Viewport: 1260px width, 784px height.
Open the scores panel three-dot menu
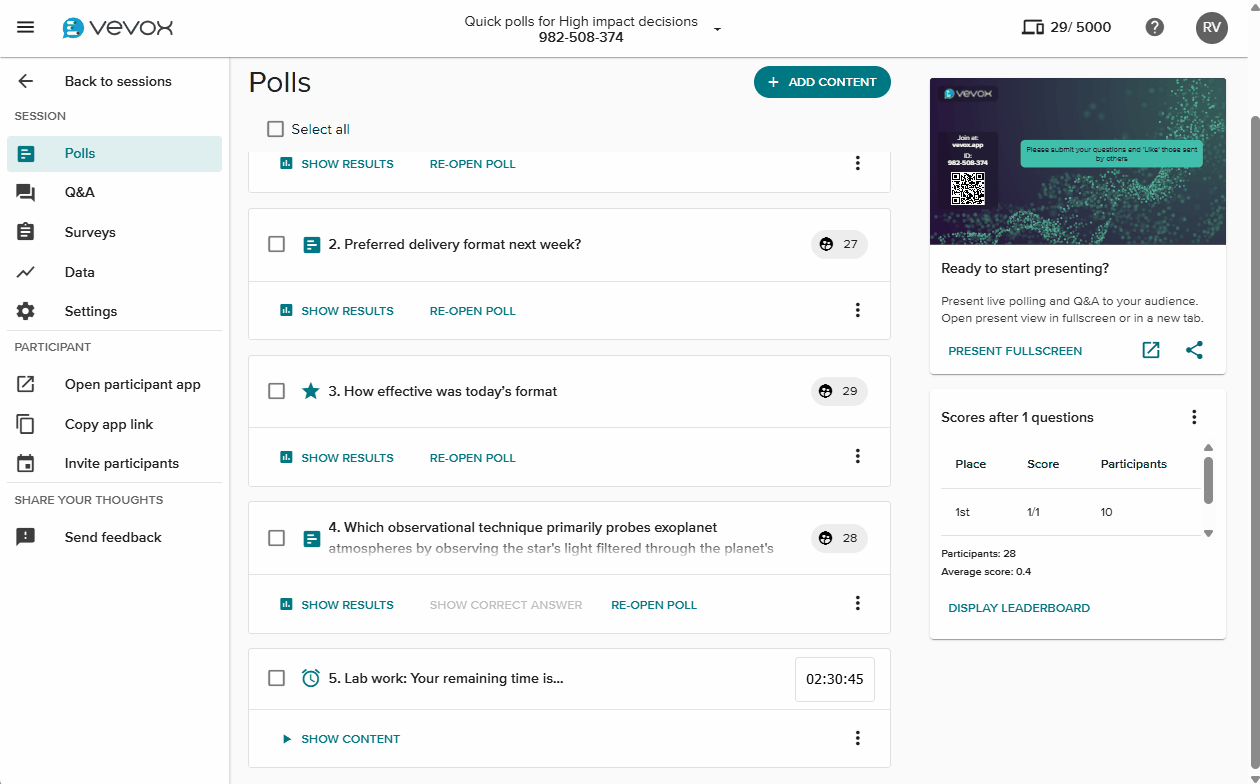coord(1193,417)
